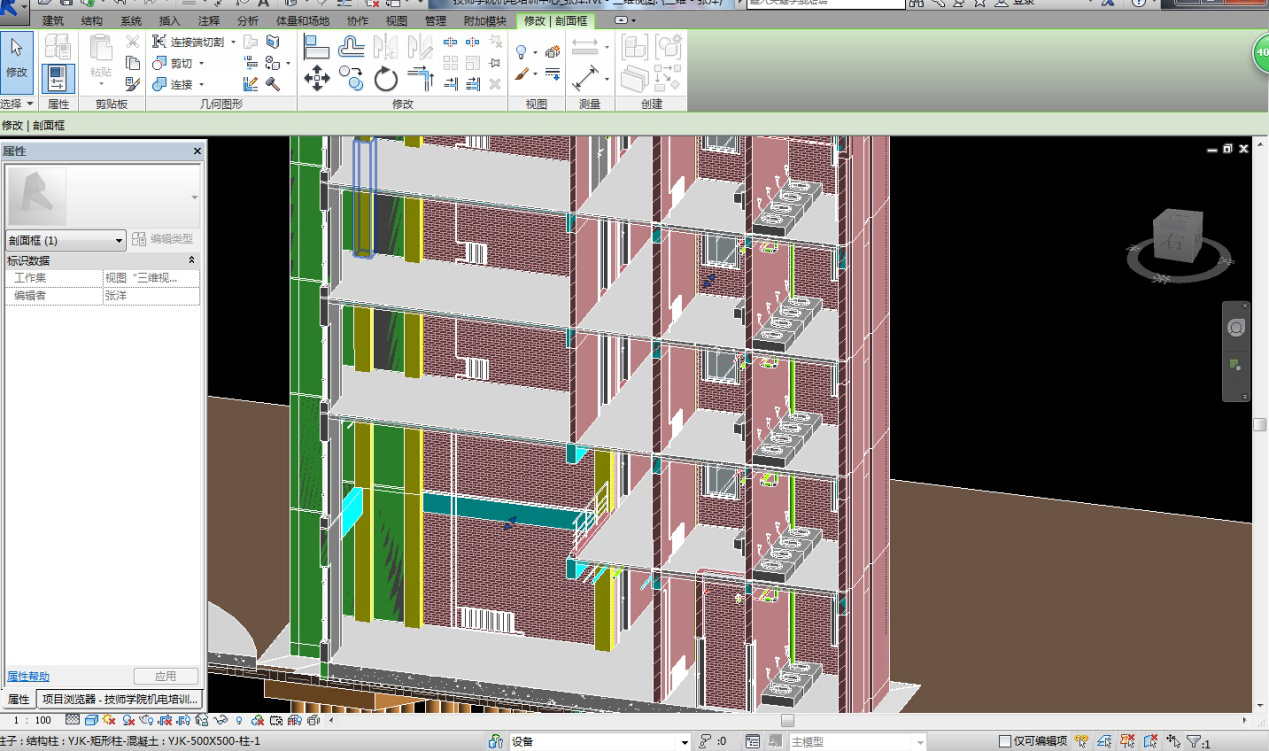Viewport: 1269px width, 751px height.
Task: Toggle the Properties palette button in ribbon
Action: 58,78
